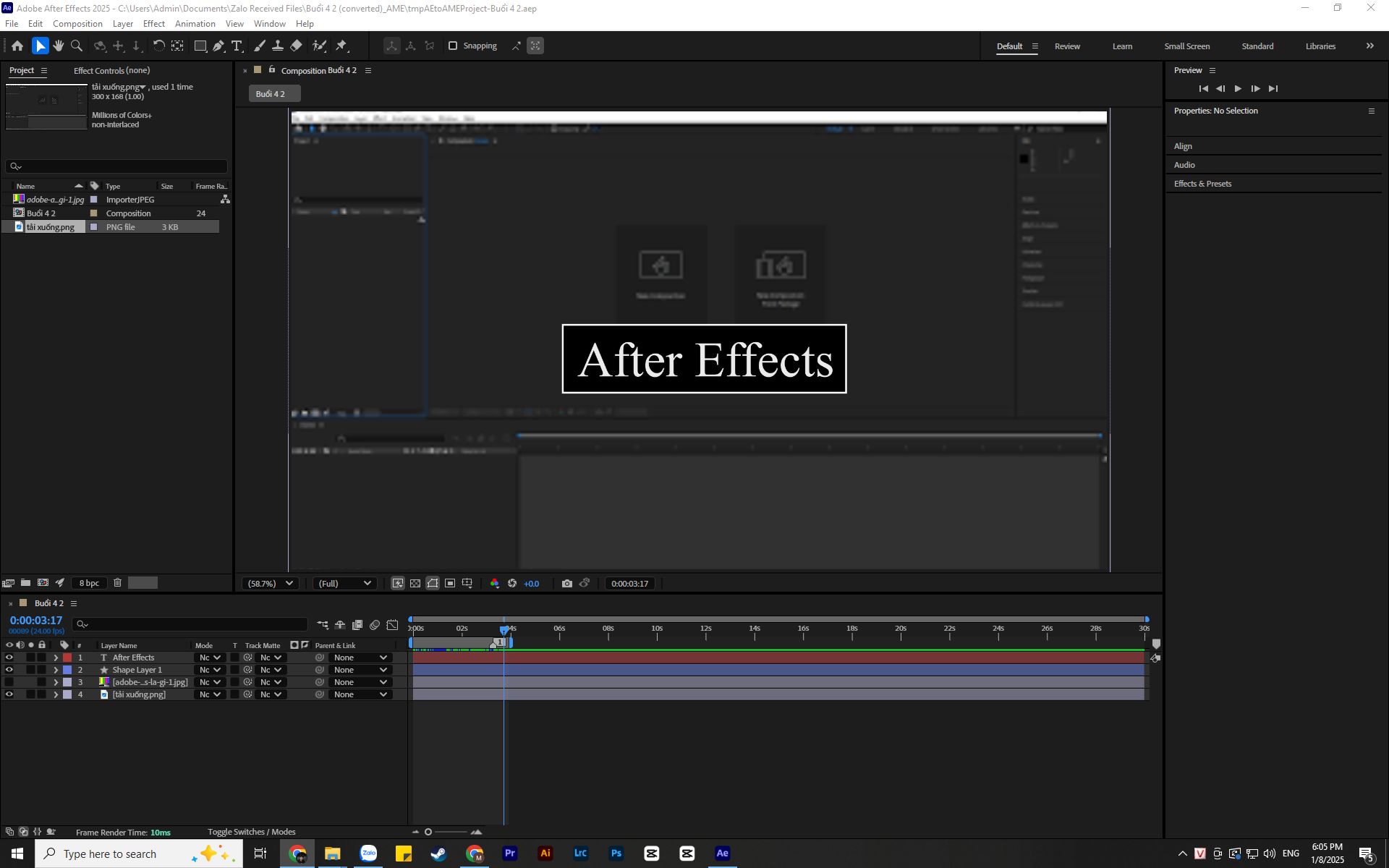Hide the After Effects text layer

click(9, 658)
